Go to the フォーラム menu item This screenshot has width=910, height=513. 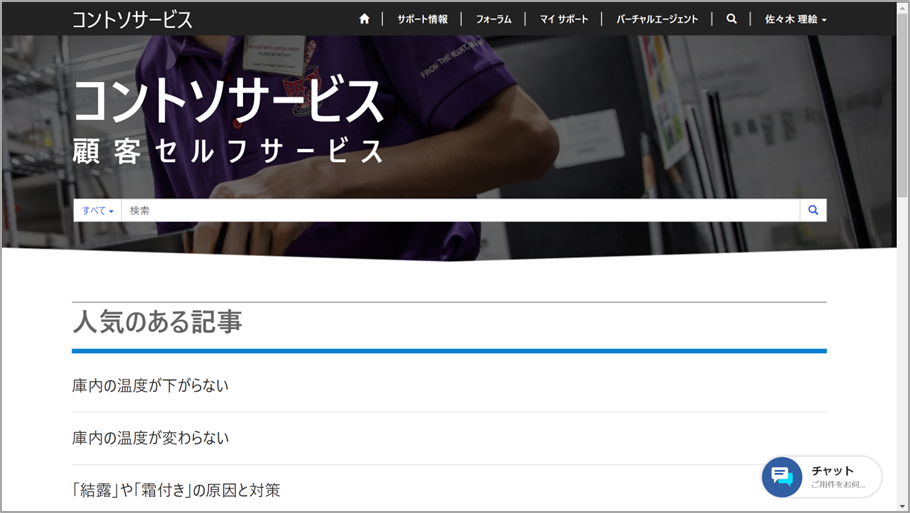tap(493, 19)
